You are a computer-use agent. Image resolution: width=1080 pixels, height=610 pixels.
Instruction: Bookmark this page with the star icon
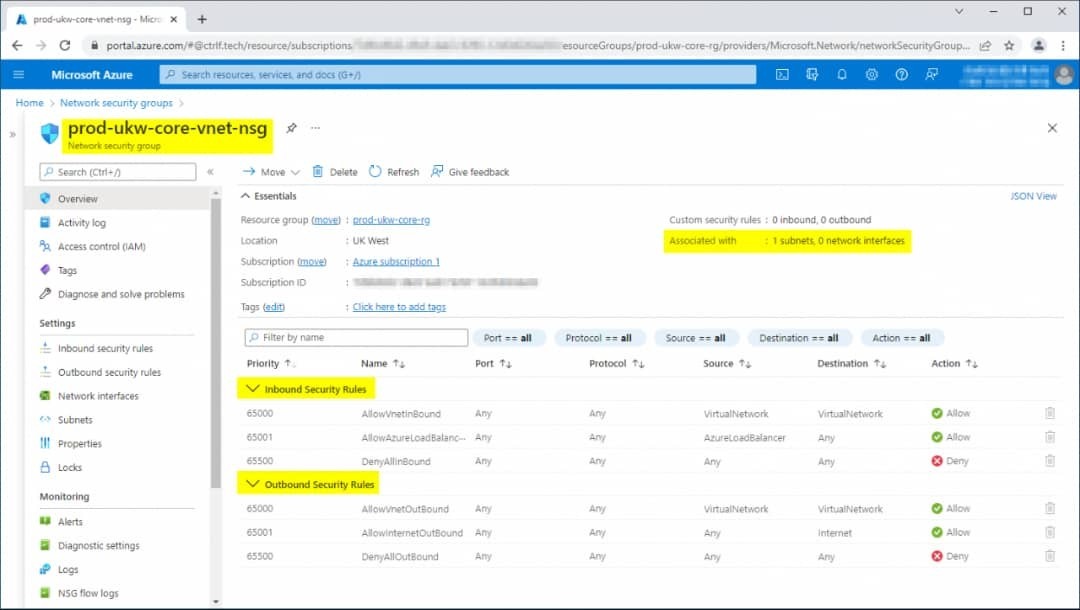(1009, 45)
